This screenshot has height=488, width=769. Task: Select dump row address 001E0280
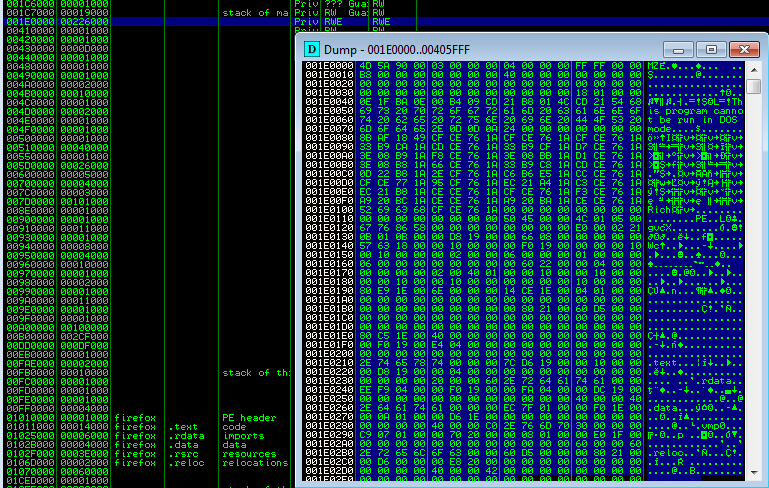[329, 426]
